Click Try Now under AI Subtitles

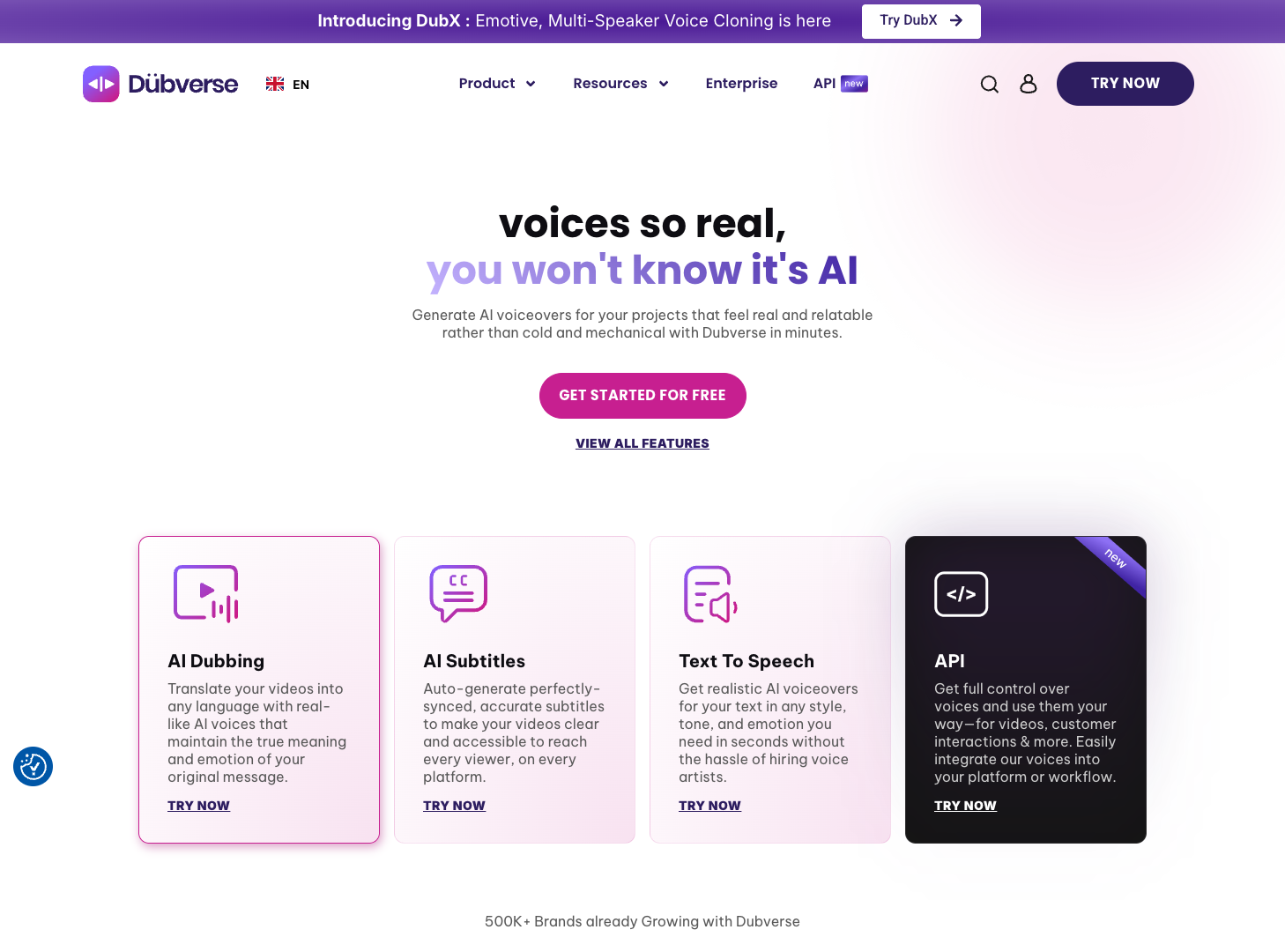coord(454,806)
